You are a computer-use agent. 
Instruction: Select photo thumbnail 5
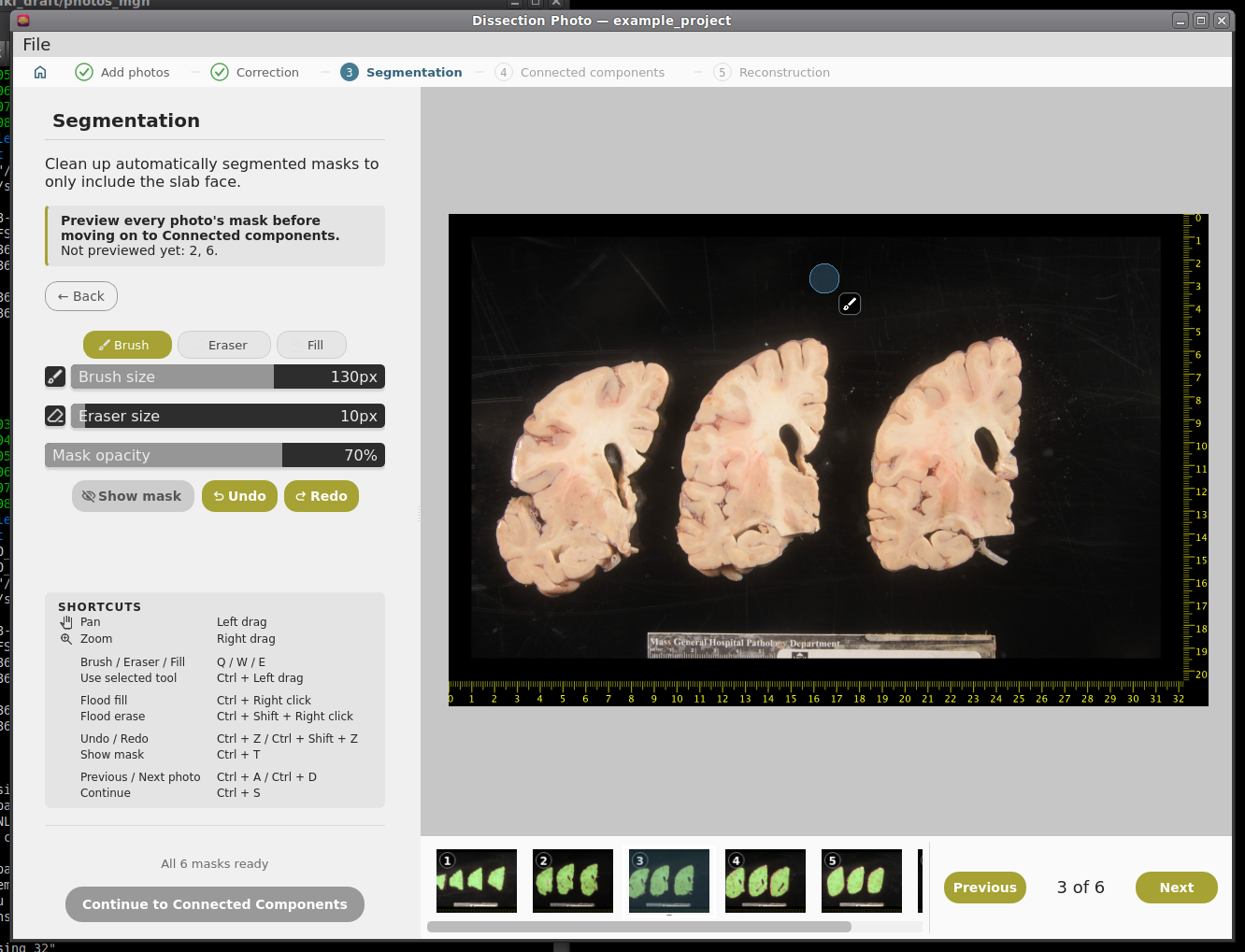click(x=862, y=881)
